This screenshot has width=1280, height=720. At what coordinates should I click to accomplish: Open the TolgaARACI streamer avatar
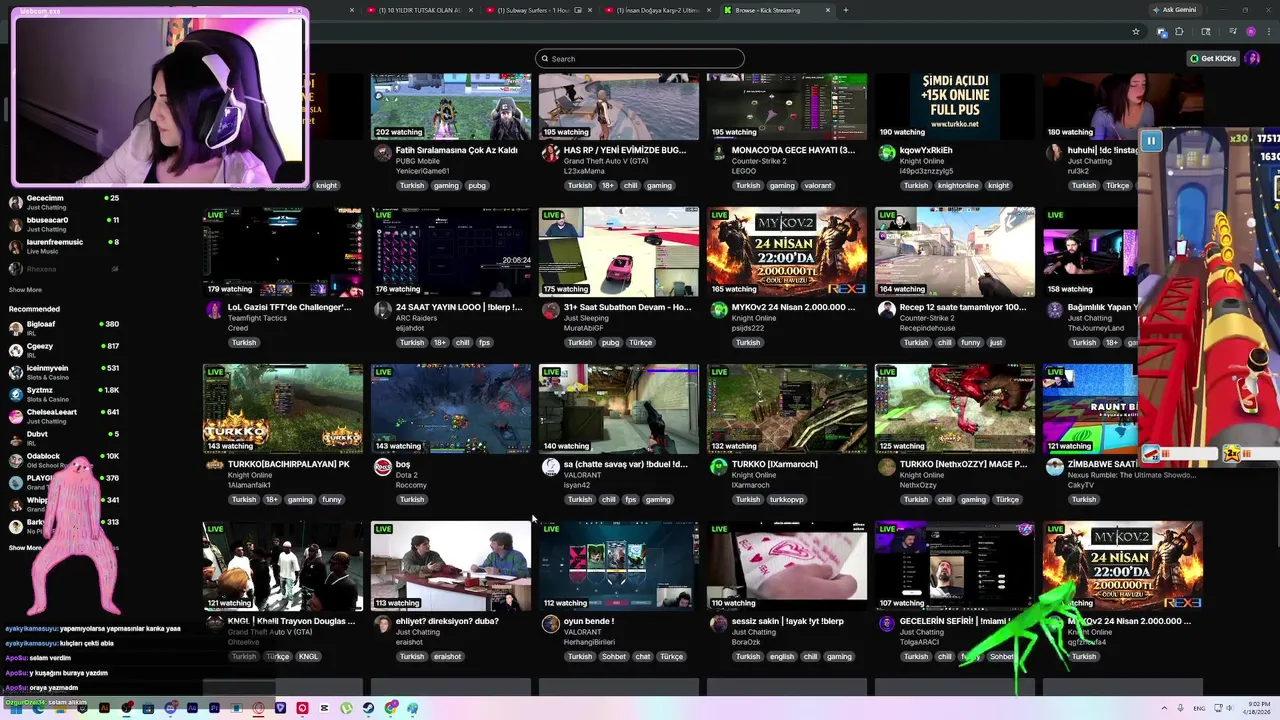887,624
